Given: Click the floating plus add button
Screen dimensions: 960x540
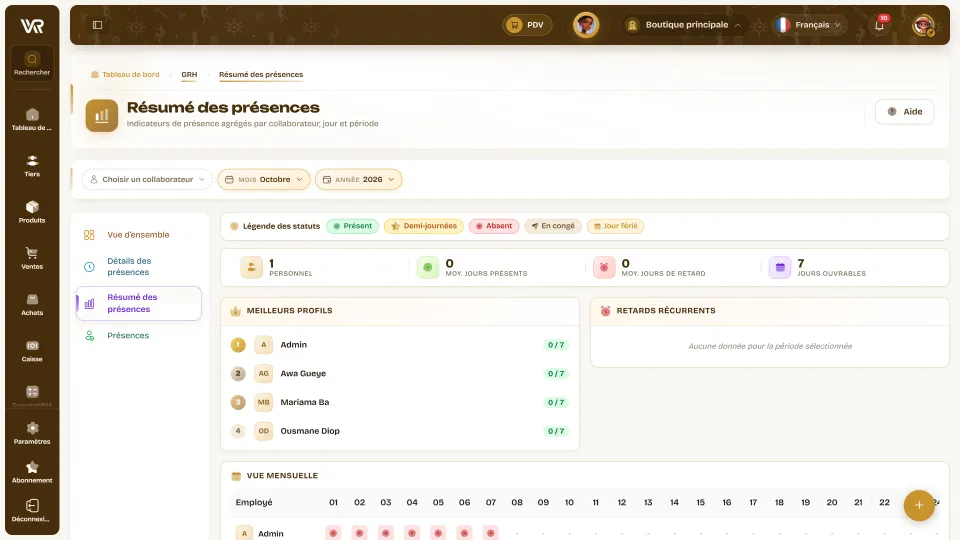Looking at the screenshot, I should pos(919,505).
